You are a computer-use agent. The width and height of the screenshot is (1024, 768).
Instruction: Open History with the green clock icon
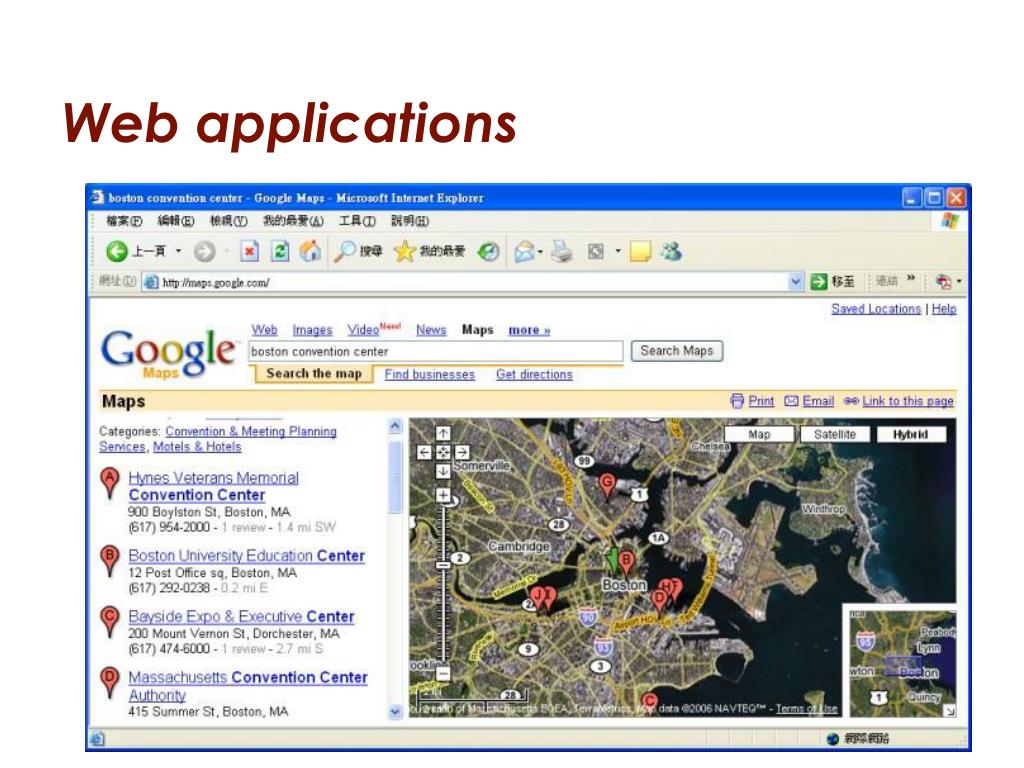(488, 251)
